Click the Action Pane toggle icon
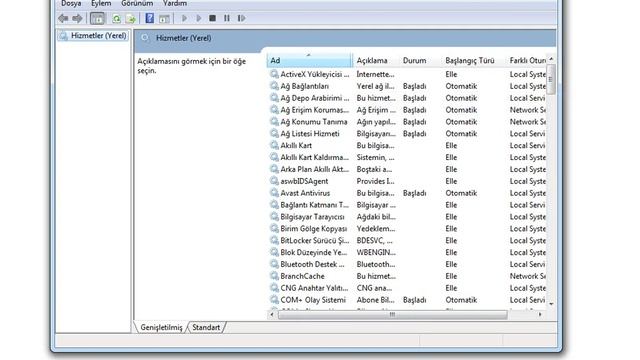Viewport: 640px width, 360px height. (x=164, y=18)
